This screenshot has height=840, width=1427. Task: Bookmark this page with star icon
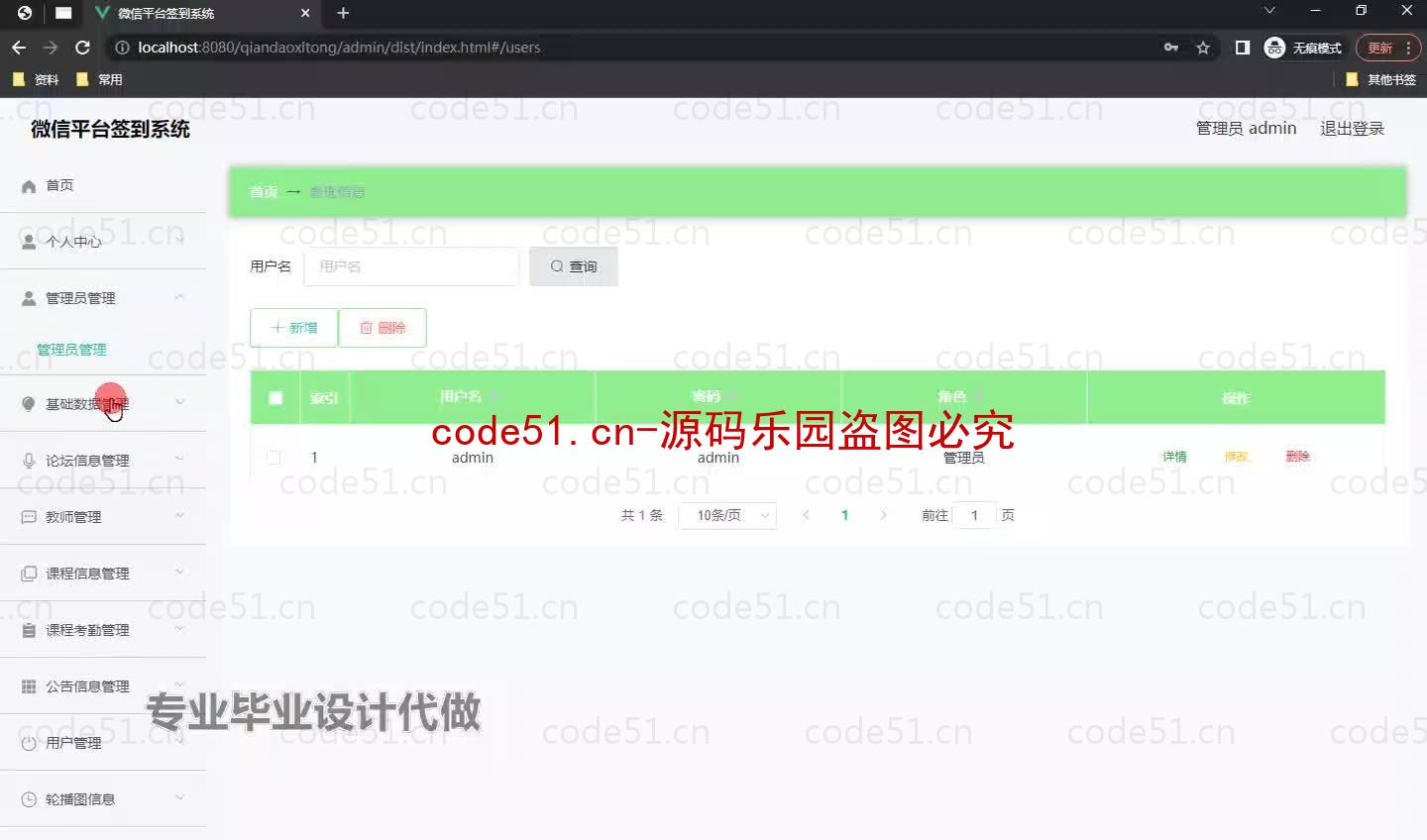[1203, 48]
